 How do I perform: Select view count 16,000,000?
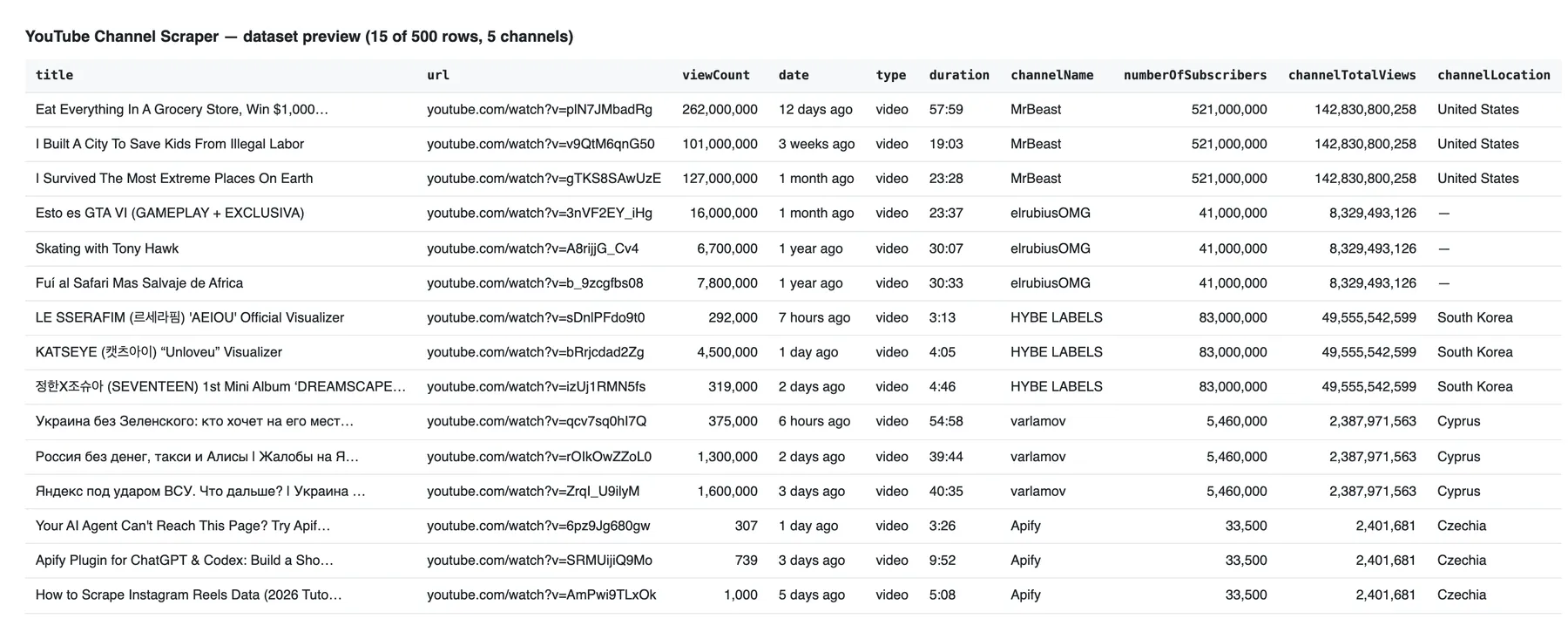723,213
